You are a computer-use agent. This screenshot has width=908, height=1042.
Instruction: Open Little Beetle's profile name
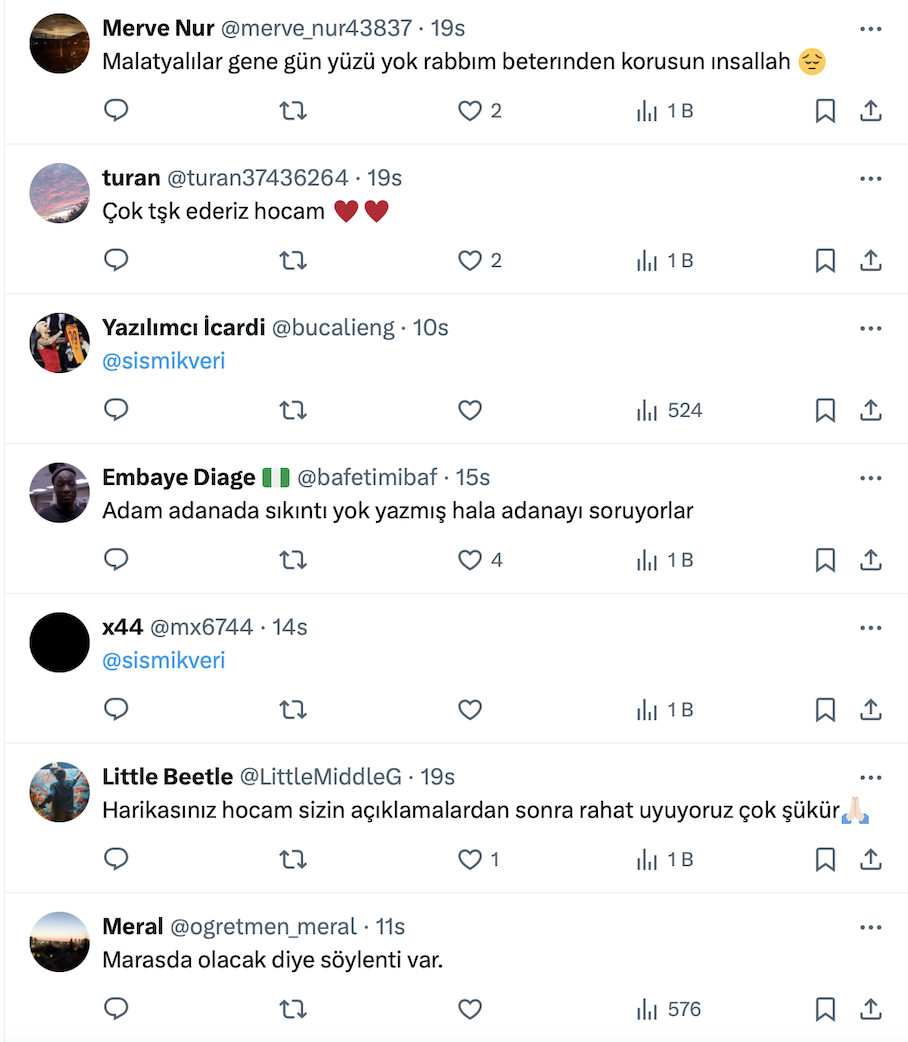click(167, 777)
